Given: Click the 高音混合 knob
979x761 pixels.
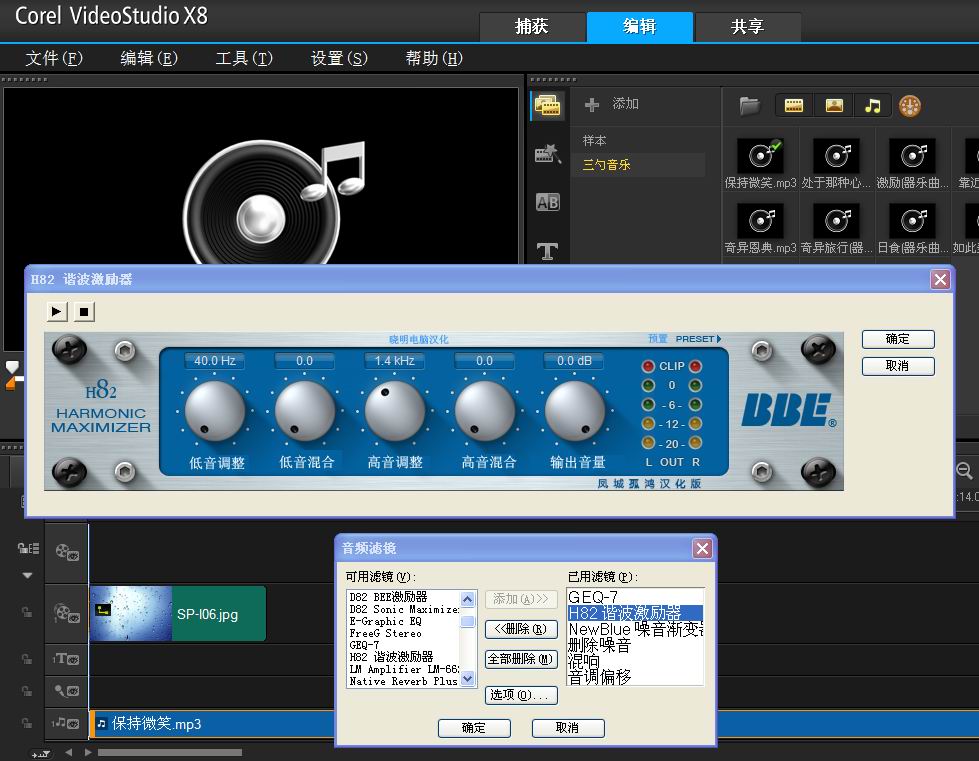Looking at the screenshot, I should point(485,411).
